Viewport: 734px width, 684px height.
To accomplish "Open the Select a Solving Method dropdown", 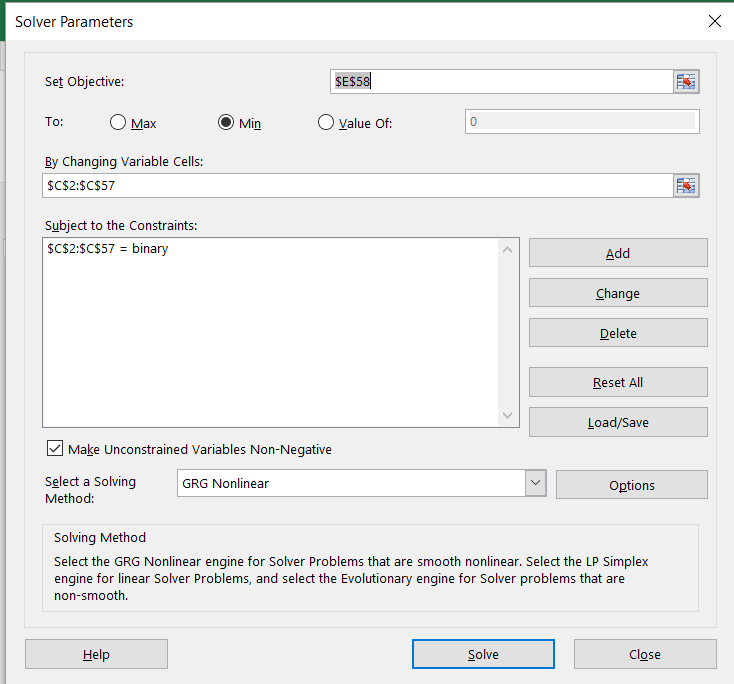I will [x=536, y=483].
